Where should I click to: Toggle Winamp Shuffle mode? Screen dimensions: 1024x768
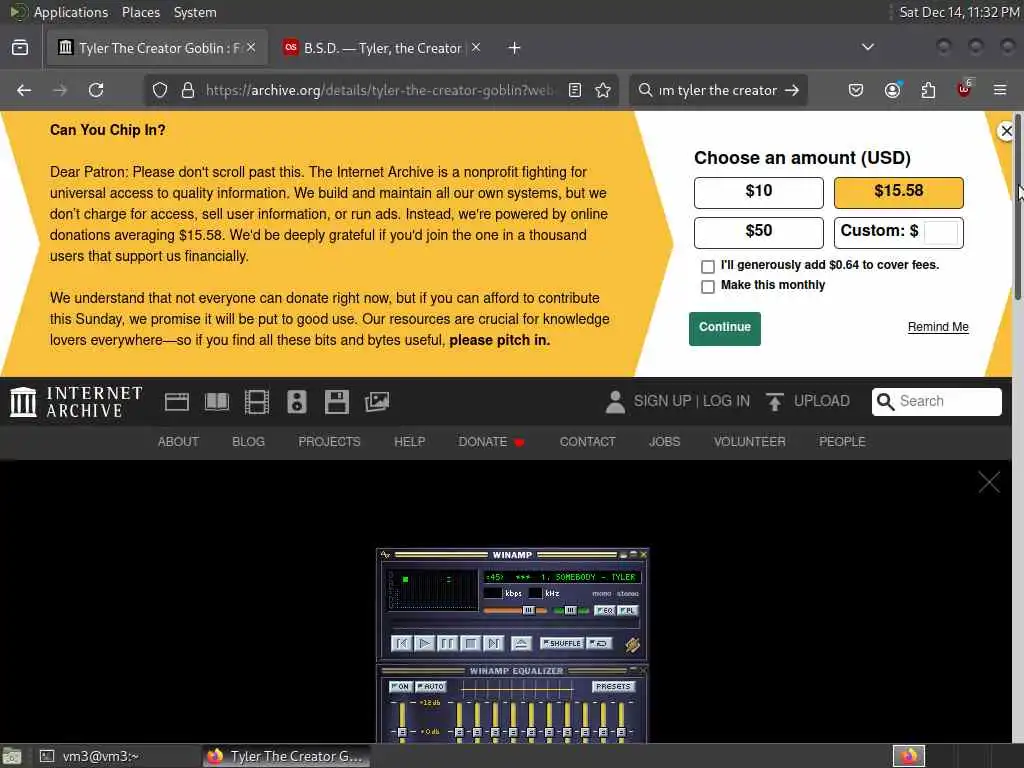562,643
